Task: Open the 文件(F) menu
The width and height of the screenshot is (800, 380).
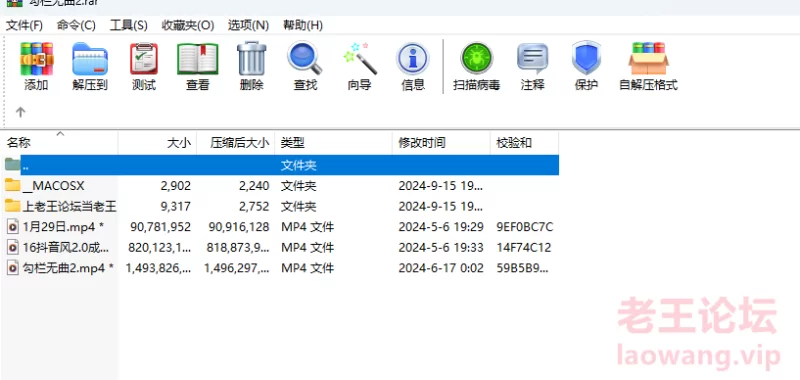Action: coord(24,25)
